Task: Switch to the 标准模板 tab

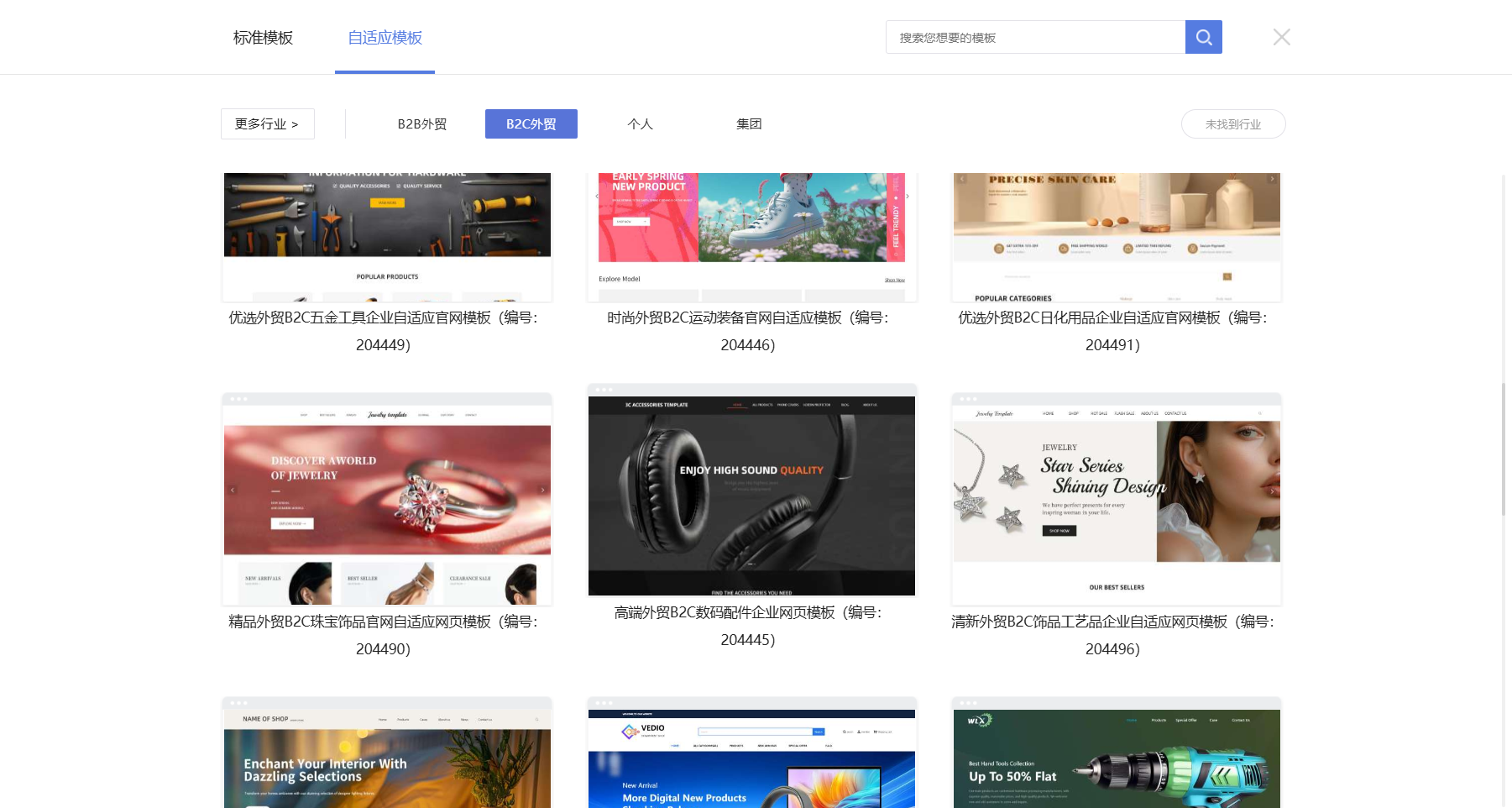Action: (x=263, y=38)
